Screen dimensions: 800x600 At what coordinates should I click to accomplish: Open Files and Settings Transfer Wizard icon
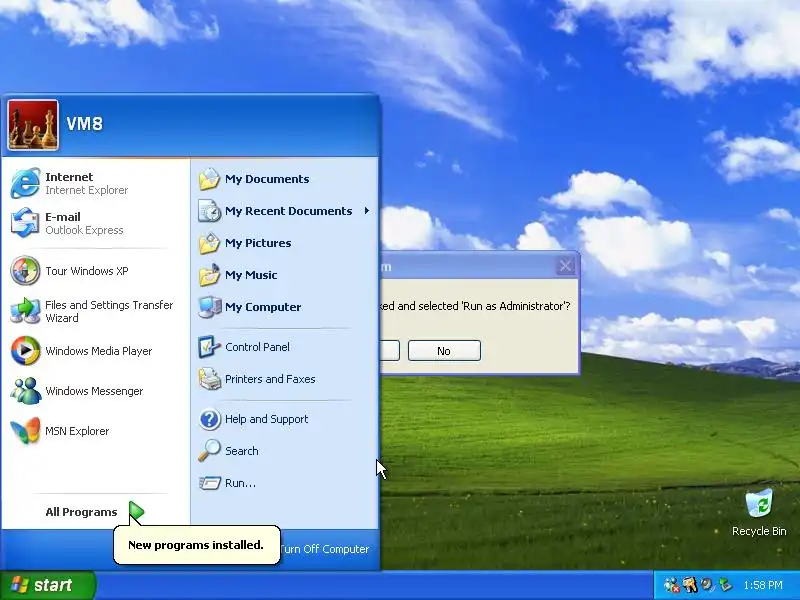(x=25, y=311)
